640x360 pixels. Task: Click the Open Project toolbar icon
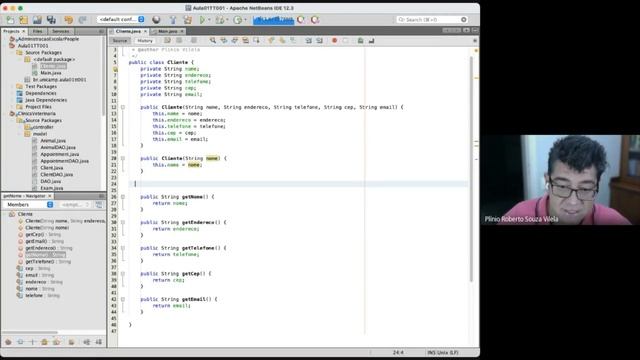tap(37, 20)
